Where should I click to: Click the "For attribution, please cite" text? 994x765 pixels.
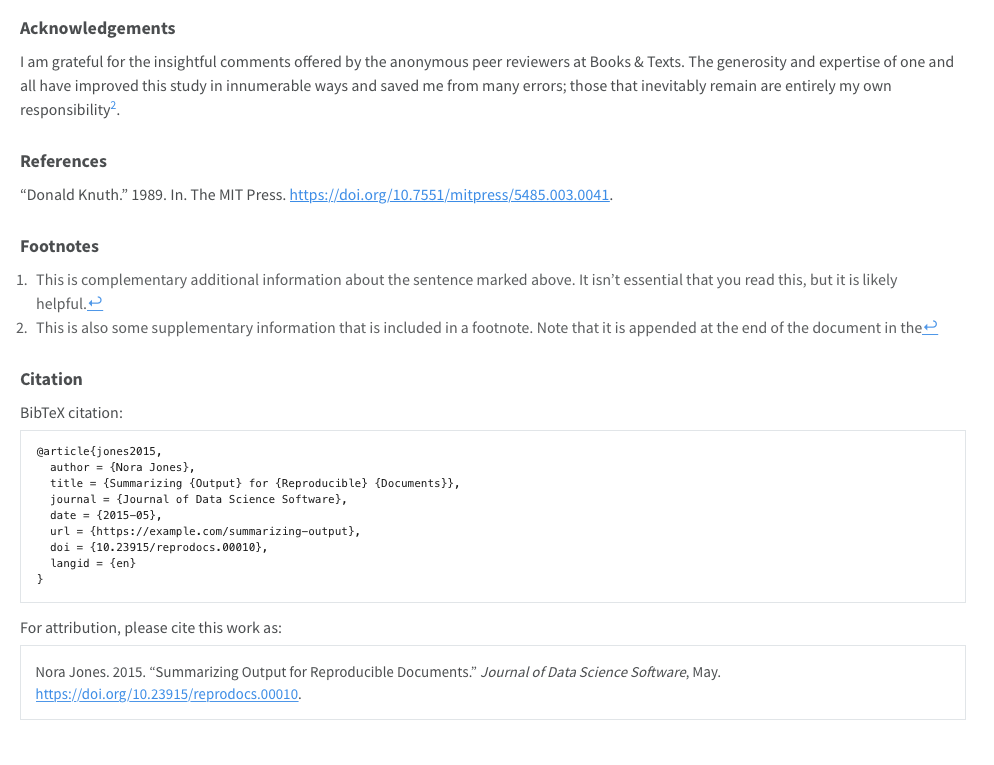[x=151, y=628]
